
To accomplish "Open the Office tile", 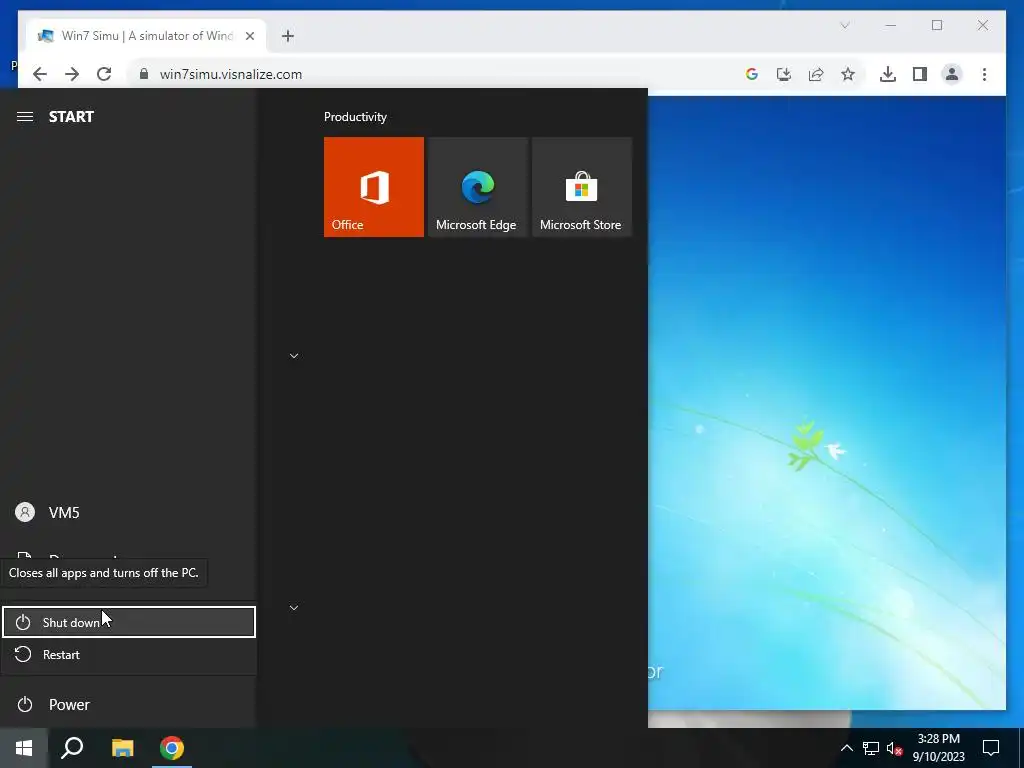I will tap(374, 187).
